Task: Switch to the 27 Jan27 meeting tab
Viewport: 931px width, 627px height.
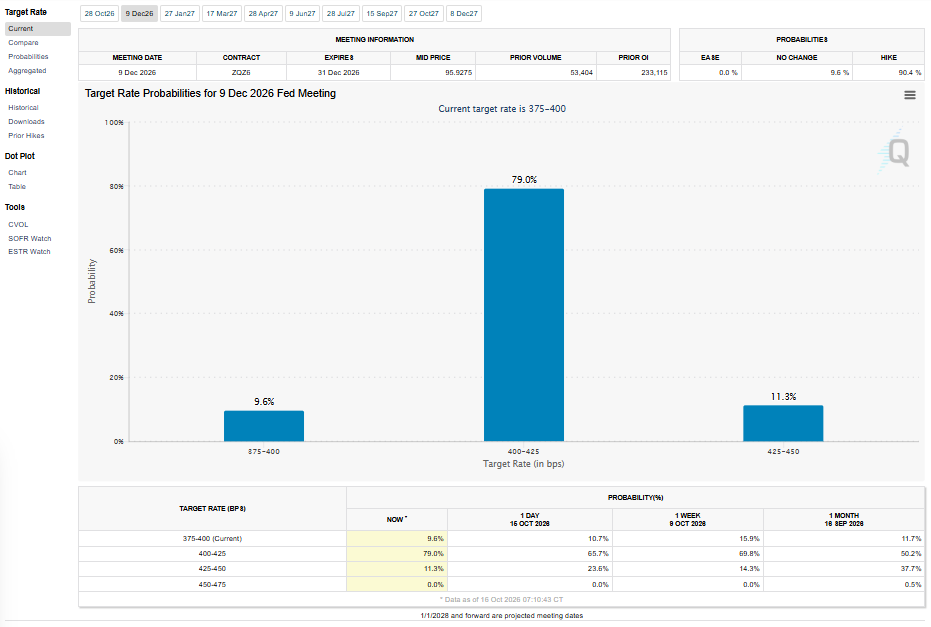Action: [180, 14]
